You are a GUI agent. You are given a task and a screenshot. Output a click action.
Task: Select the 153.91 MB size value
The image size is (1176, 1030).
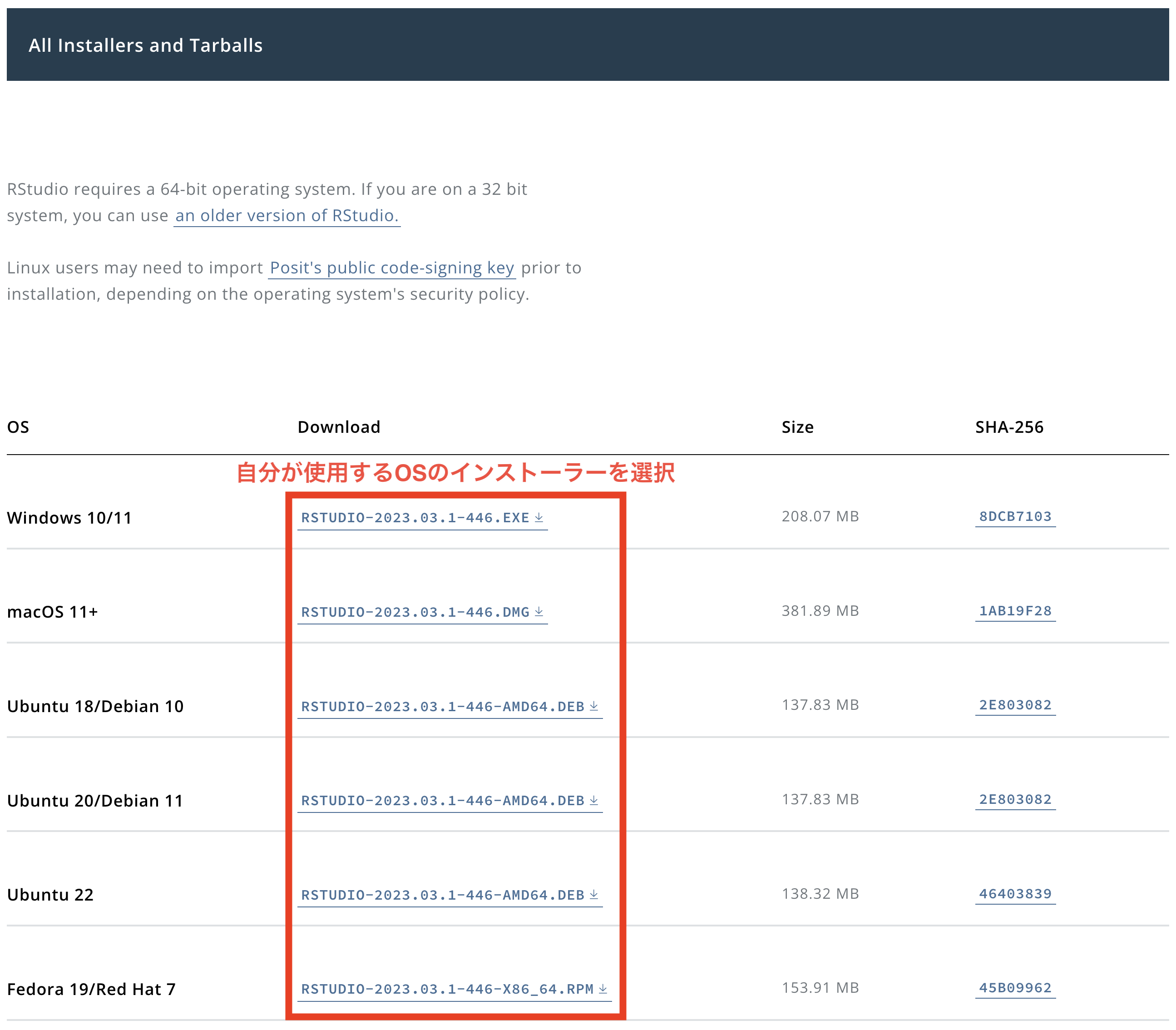[820, 987]
